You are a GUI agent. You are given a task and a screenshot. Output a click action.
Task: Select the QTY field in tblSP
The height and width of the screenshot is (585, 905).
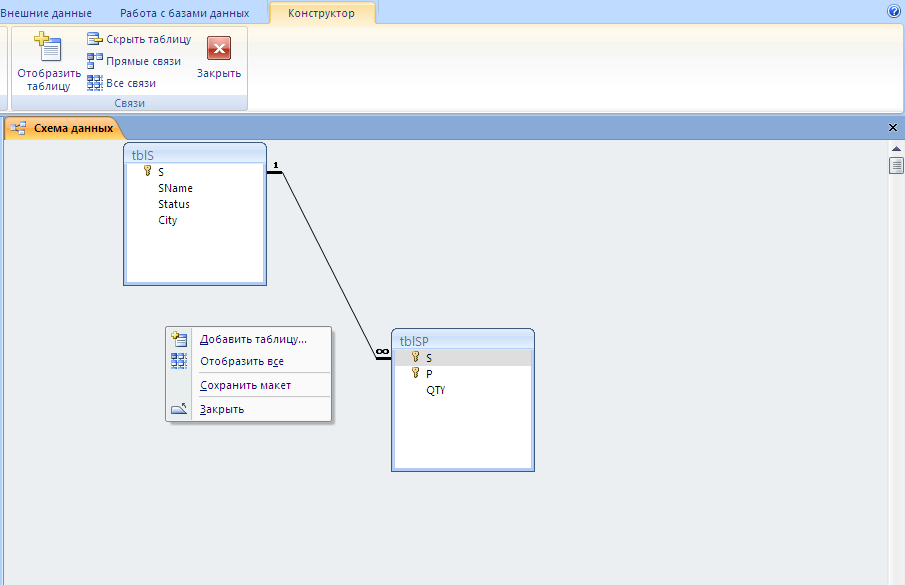point(436,390)
